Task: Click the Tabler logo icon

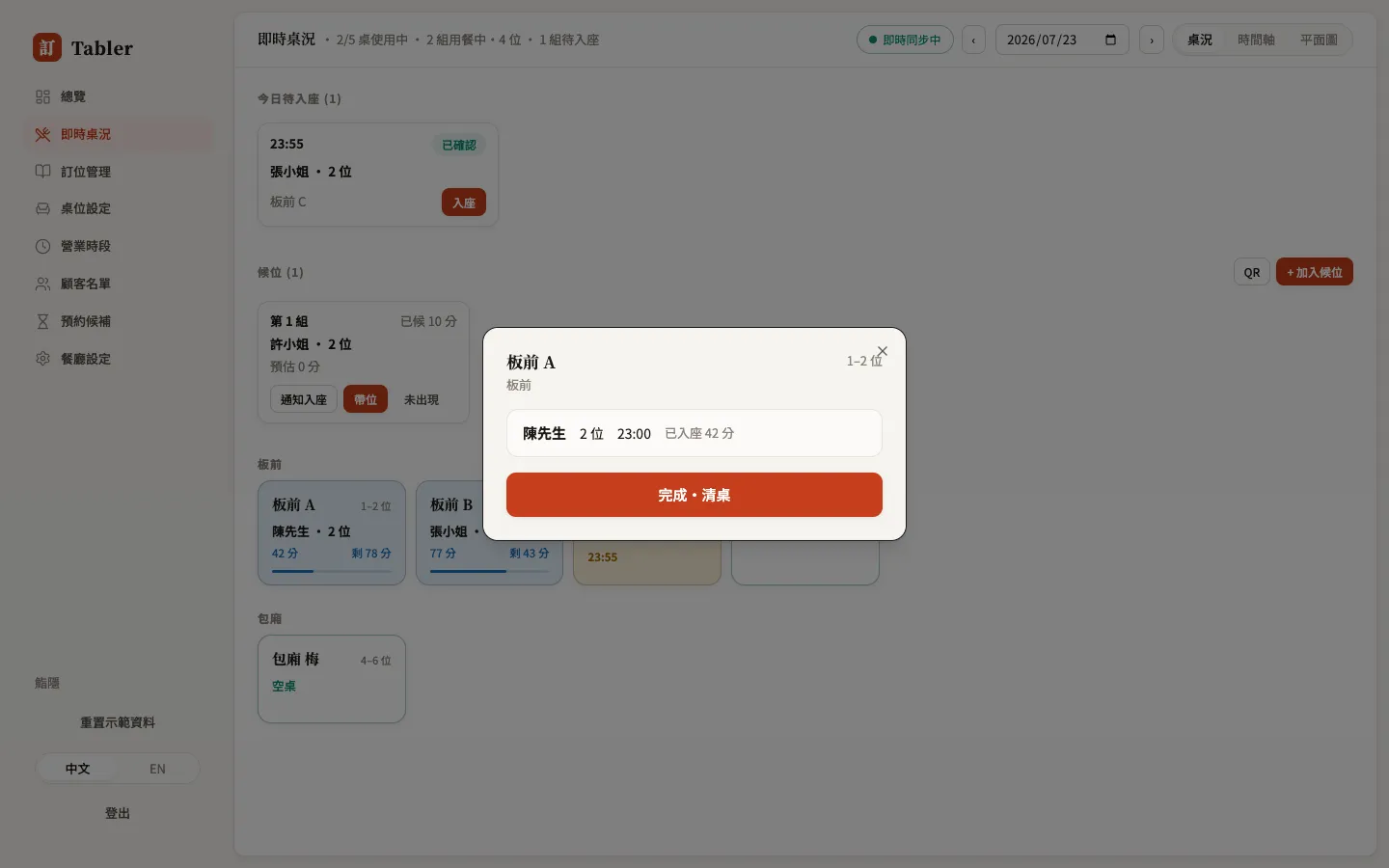Action: pyautogui.click(x=47, y=47)
